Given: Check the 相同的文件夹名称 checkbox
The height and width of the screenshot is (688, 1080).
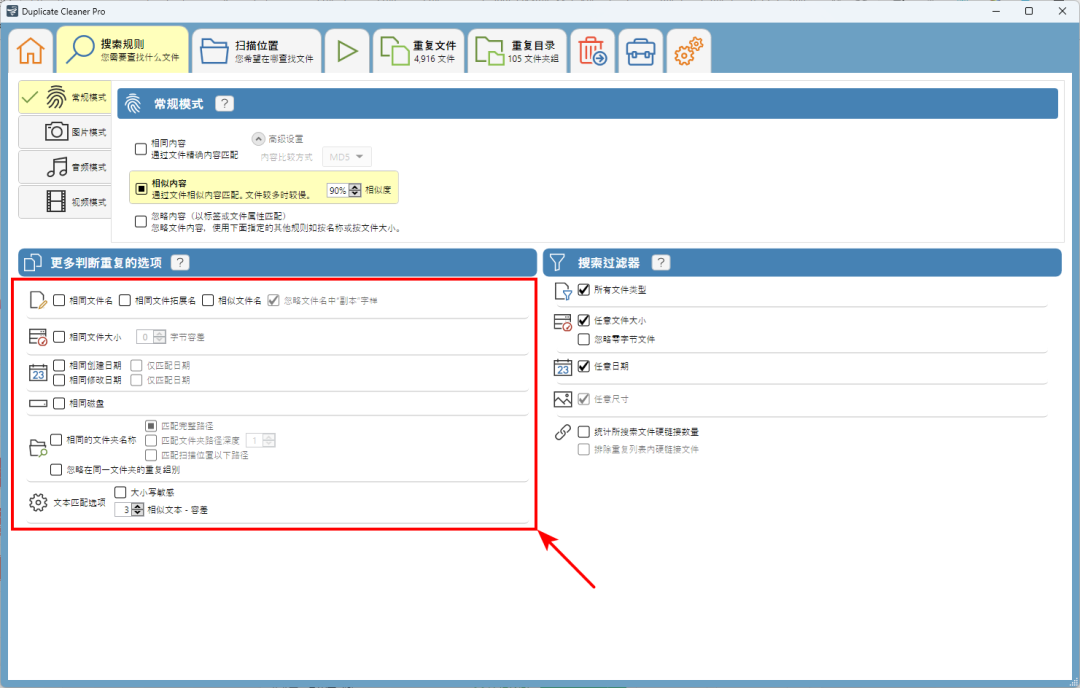Looking at the screenshot, I should tap(56, 439).
